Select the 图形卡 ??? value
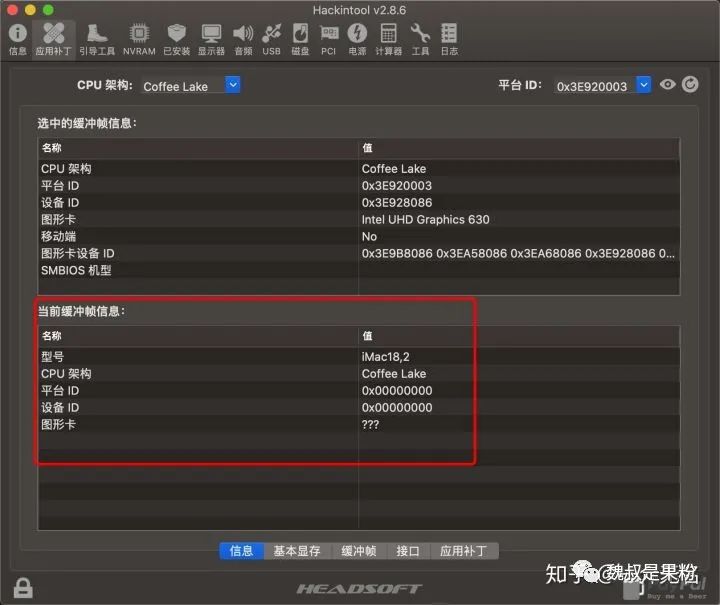Viewport: 720px width, 605px height. click(x=370, y=425)
